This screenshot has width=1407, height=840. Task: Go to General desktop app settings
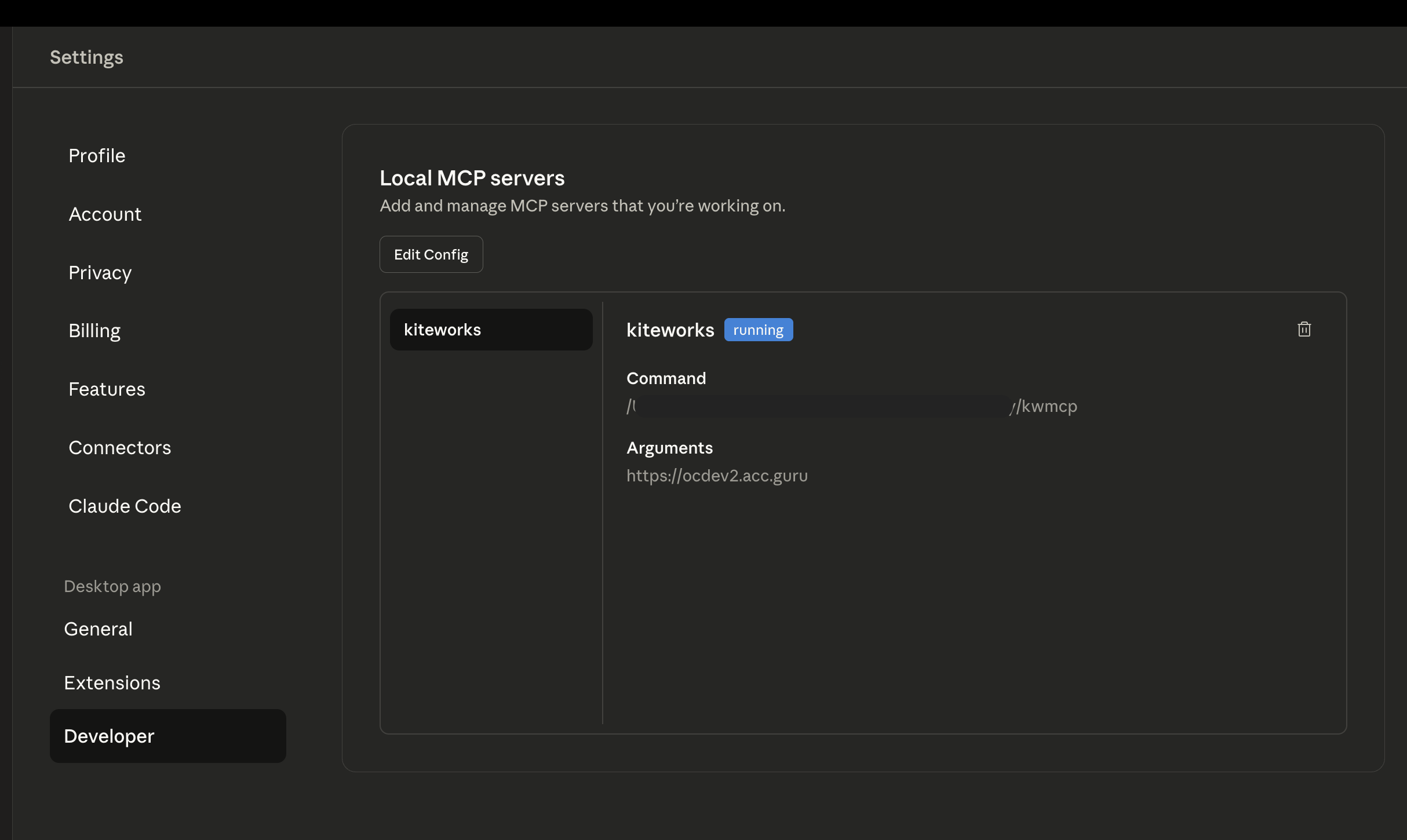[x=98, y=629]
